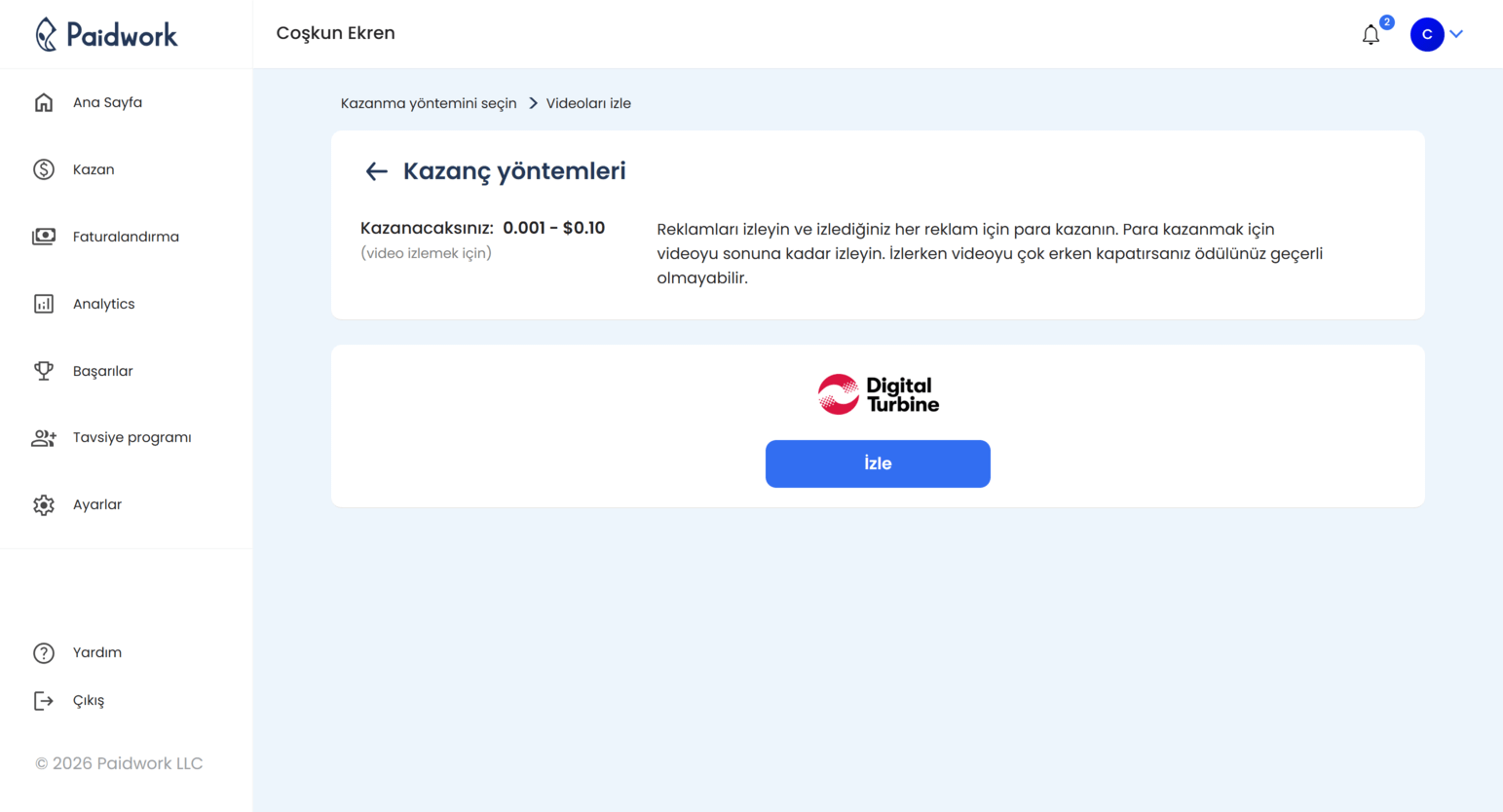Screen dimensions: 1503x812
Task: Click the notification badge showing 2
Action: [1385, 20]
